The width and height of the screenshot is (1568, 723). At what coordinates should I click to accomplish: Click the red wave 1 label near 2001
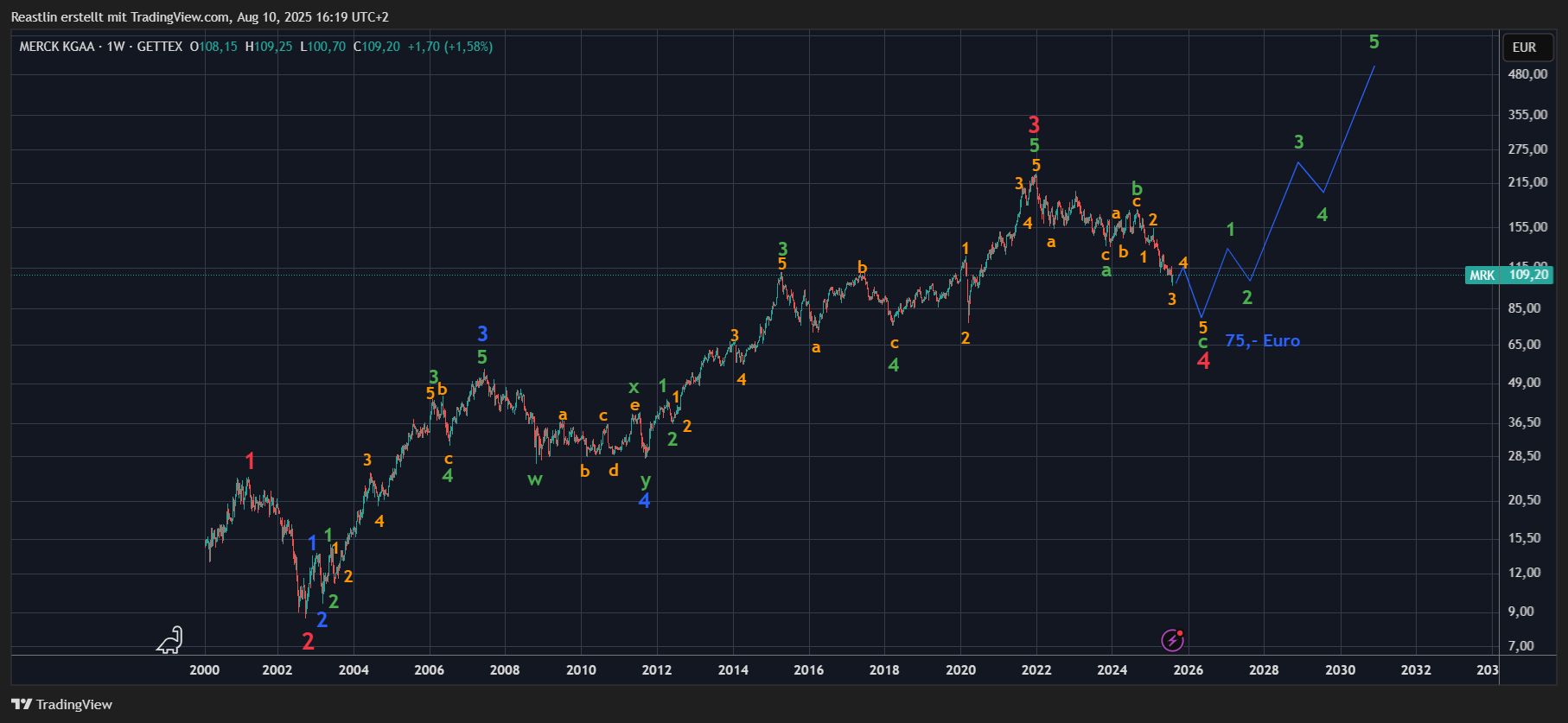[x=250, y=461]
